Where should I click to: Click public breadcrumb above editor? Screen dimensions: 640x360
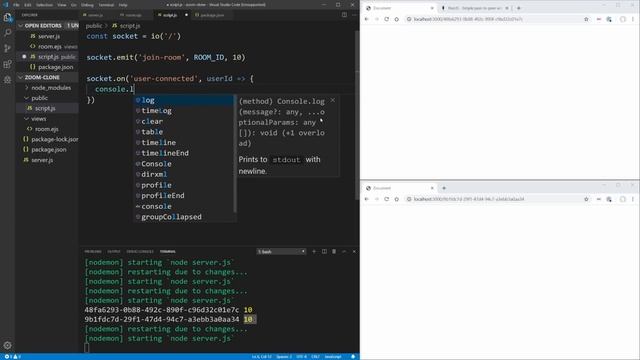pyautogui.click(x=94, y=25)
